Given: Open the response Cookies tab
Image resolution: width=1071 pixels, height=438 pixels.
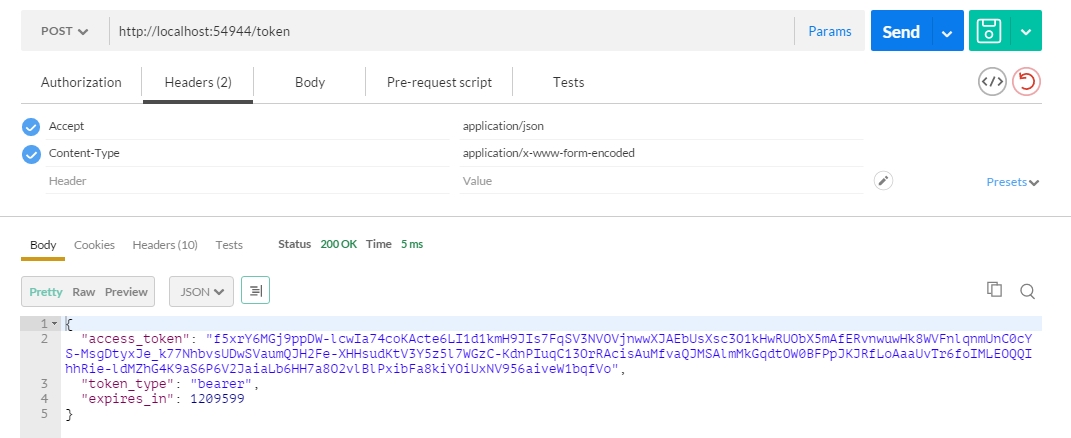Looking at the screenshot, I should (94, 245).
